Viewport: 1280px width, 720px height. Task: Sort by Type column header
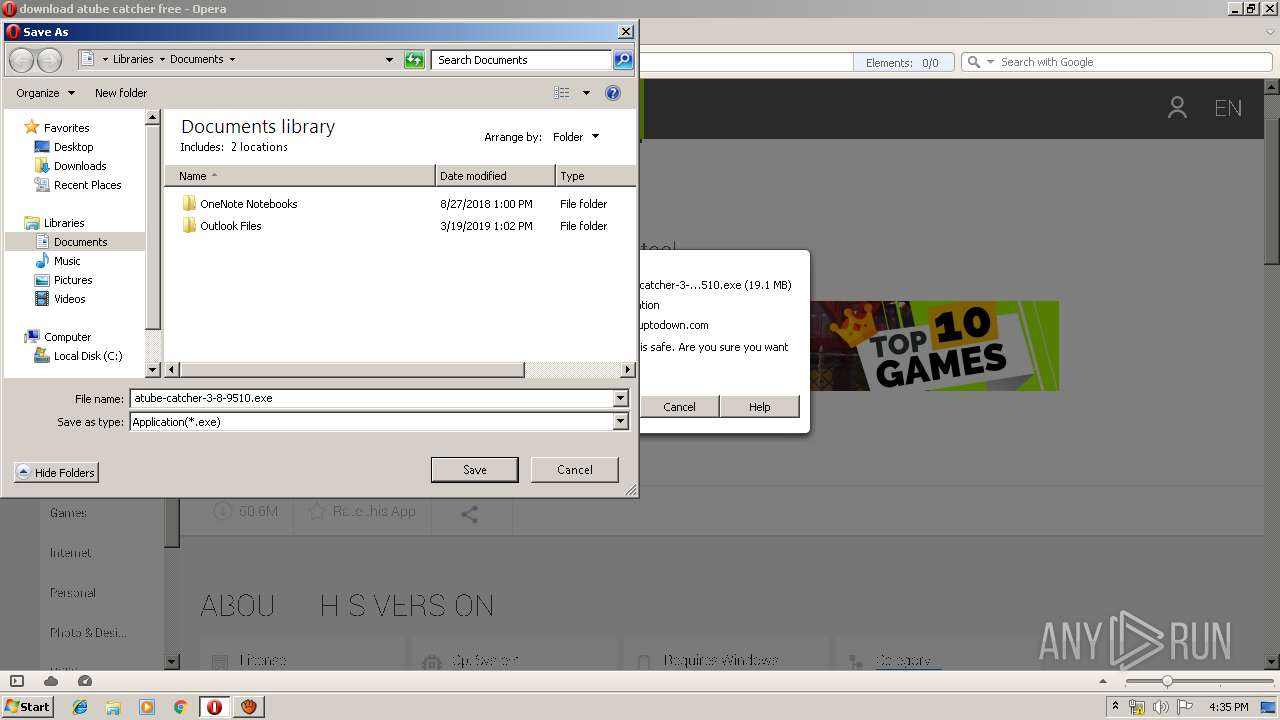click(595, 176)
